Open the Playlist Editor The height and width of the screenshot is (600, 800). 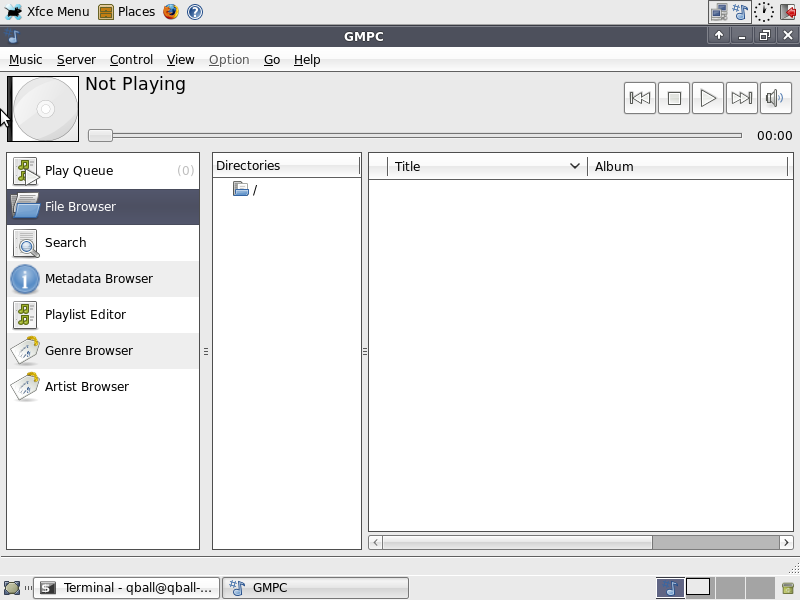coord(103,315)
